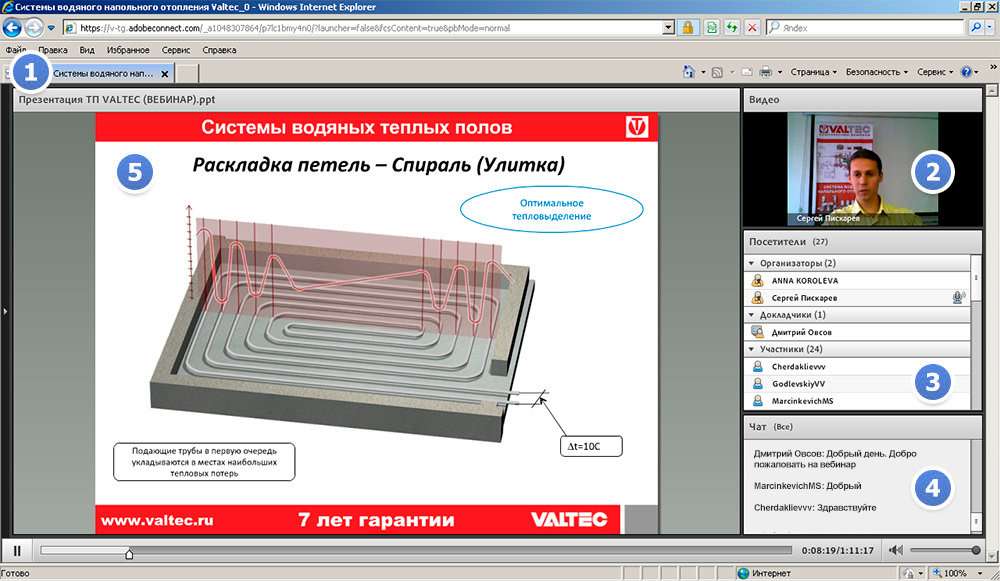Click the Интернет security zone status indicator

click(x=764, y=573)
